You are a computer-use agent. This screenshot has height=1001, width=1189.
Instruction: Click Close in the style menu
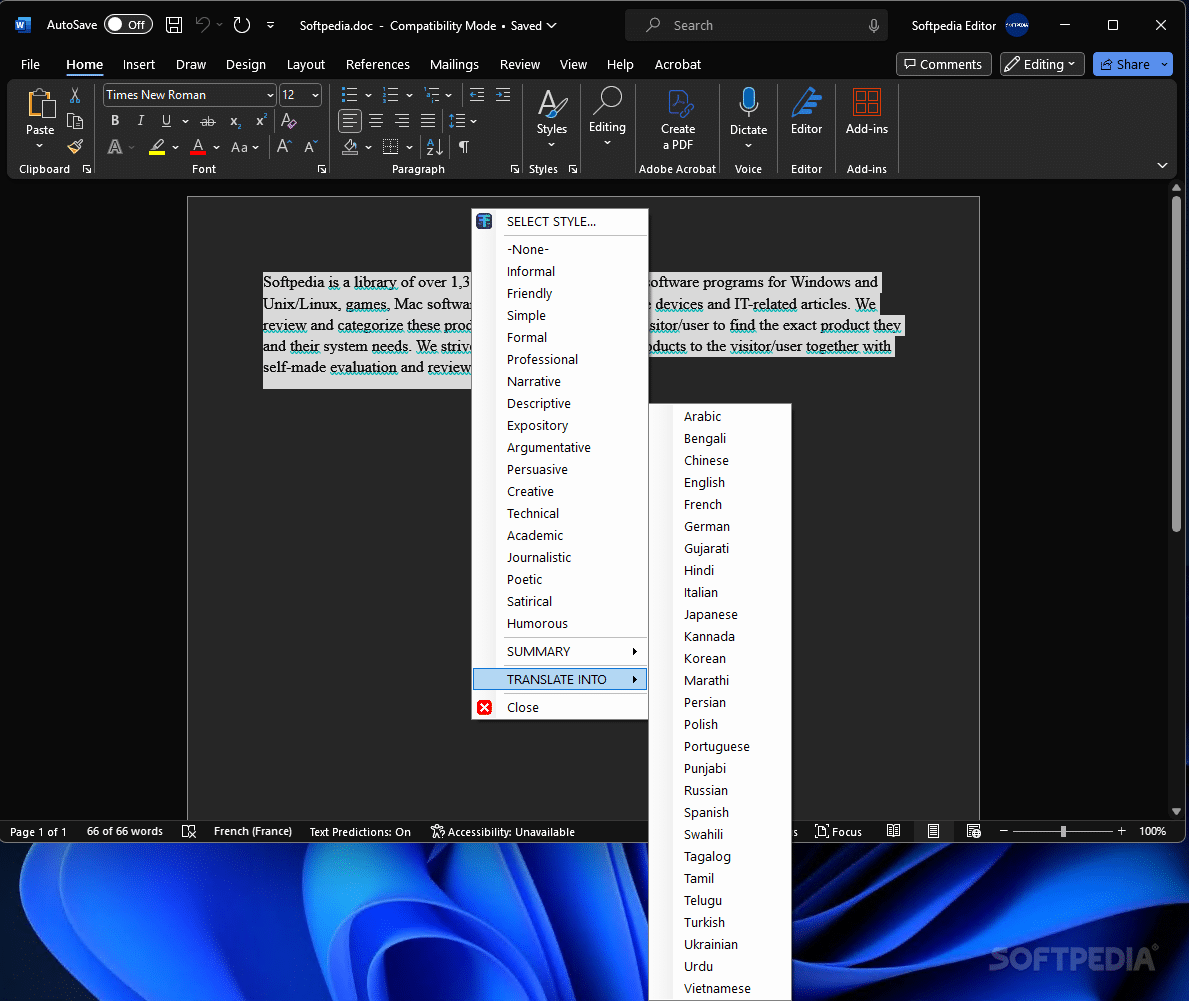point(560,708)
